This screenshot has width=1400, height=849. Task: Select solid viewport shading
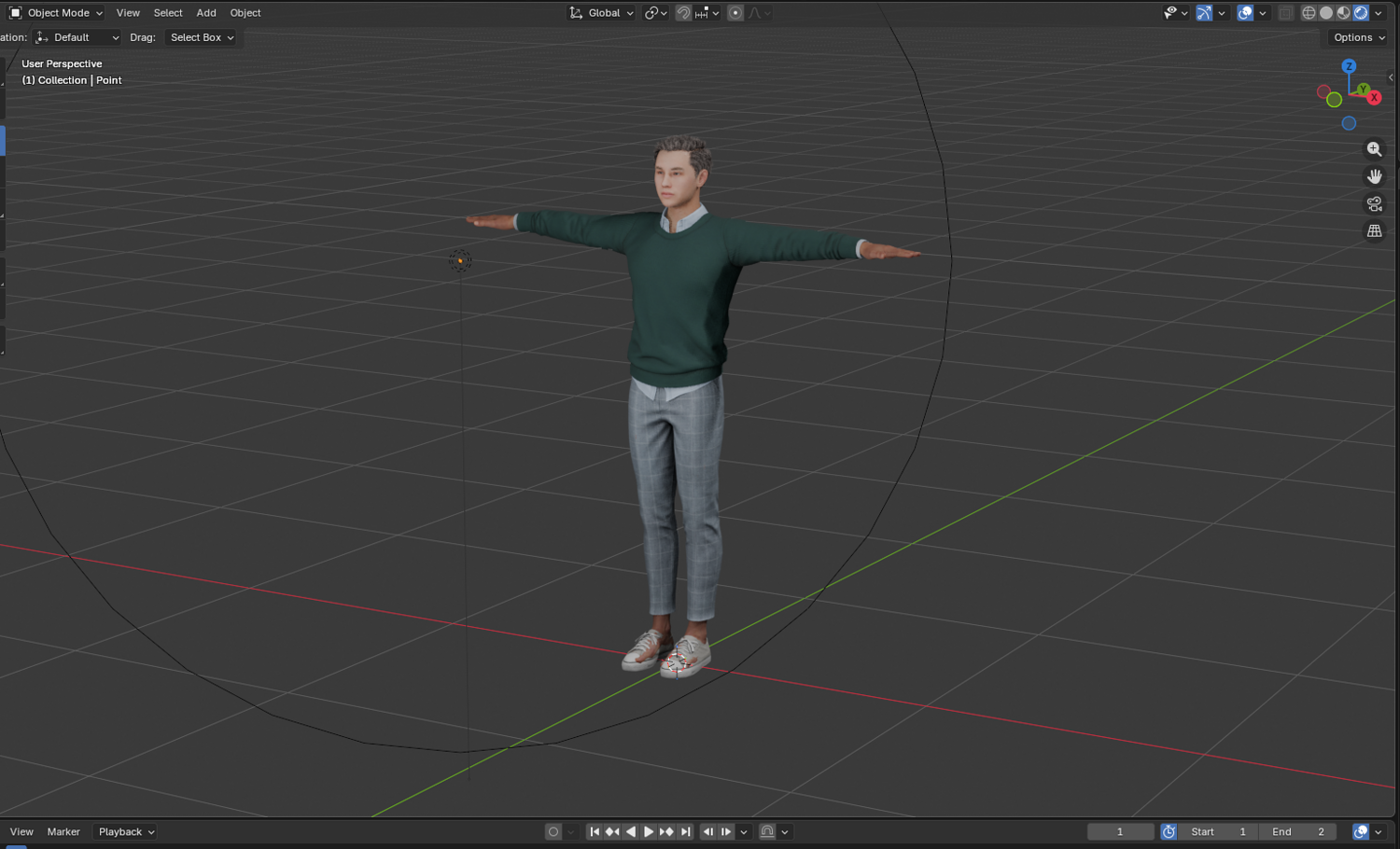[1326, 13]
